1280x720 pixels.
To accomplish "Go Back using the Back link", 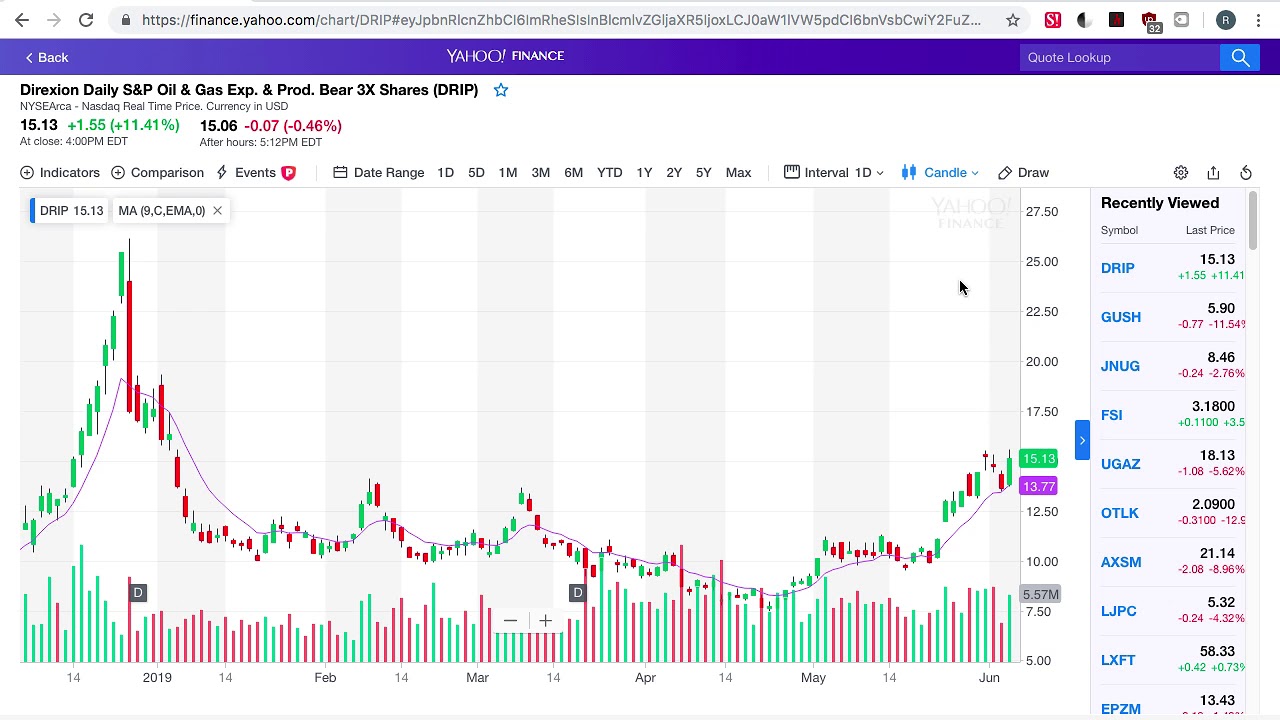I will click(47, 57).
